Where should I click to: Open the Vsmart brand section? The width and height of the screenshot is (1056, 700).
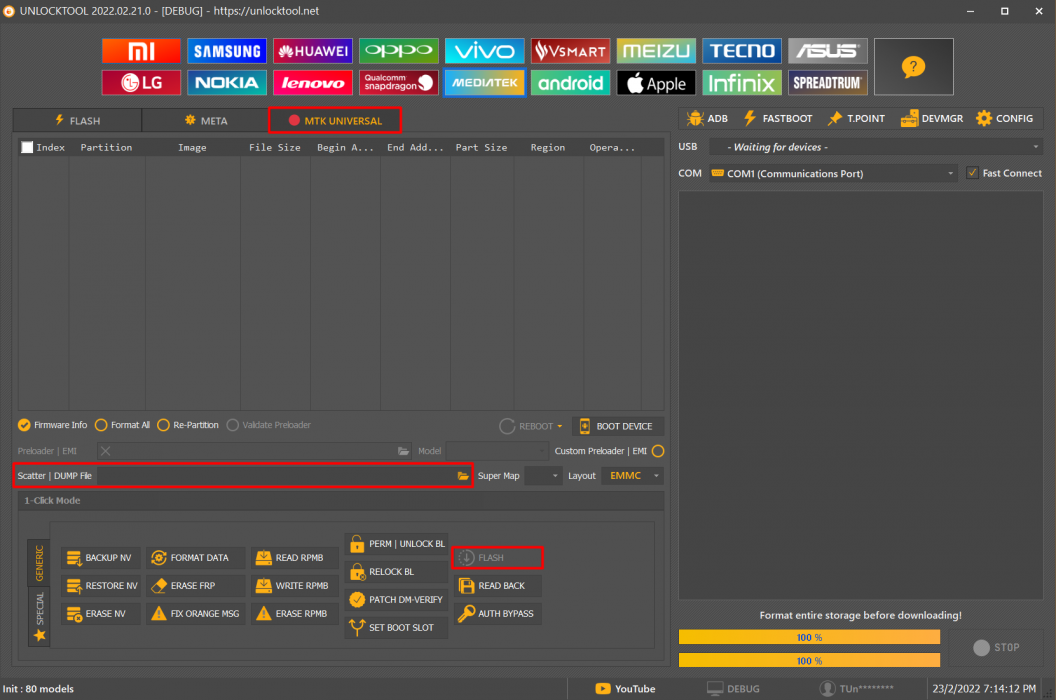tap(570, 51)
